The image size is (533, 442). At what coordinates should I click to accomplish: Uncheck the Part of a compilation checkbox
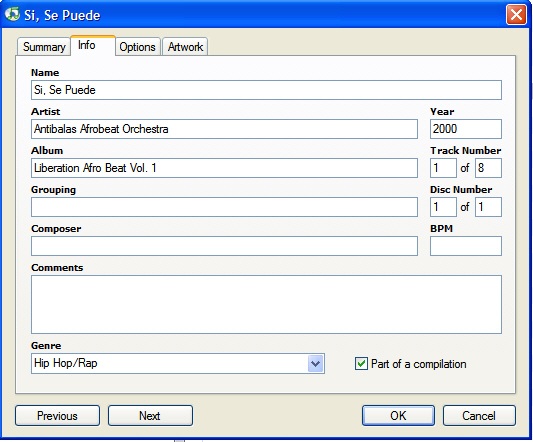(x=361, y=363)
